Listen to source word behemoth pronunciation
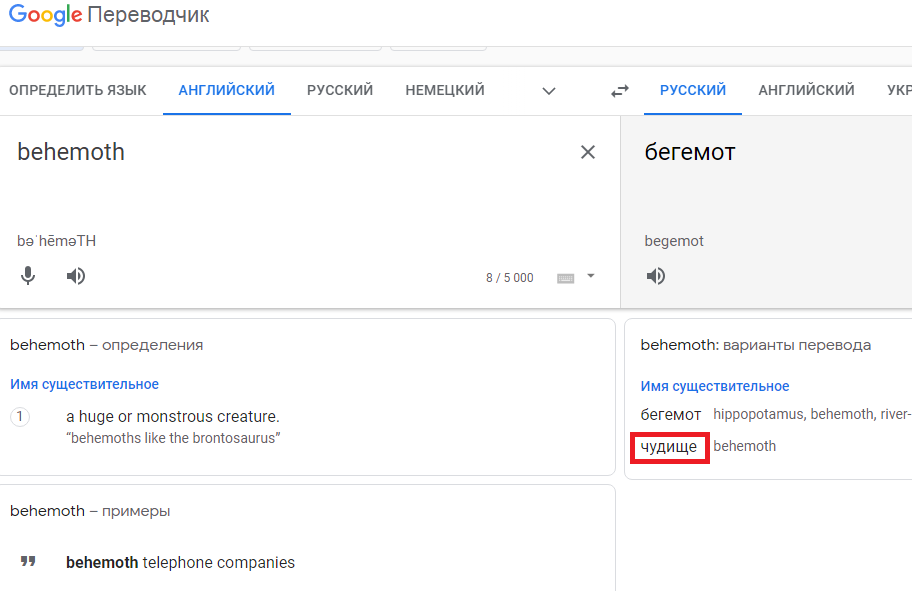The image size is (912, 591). (76, 276)
